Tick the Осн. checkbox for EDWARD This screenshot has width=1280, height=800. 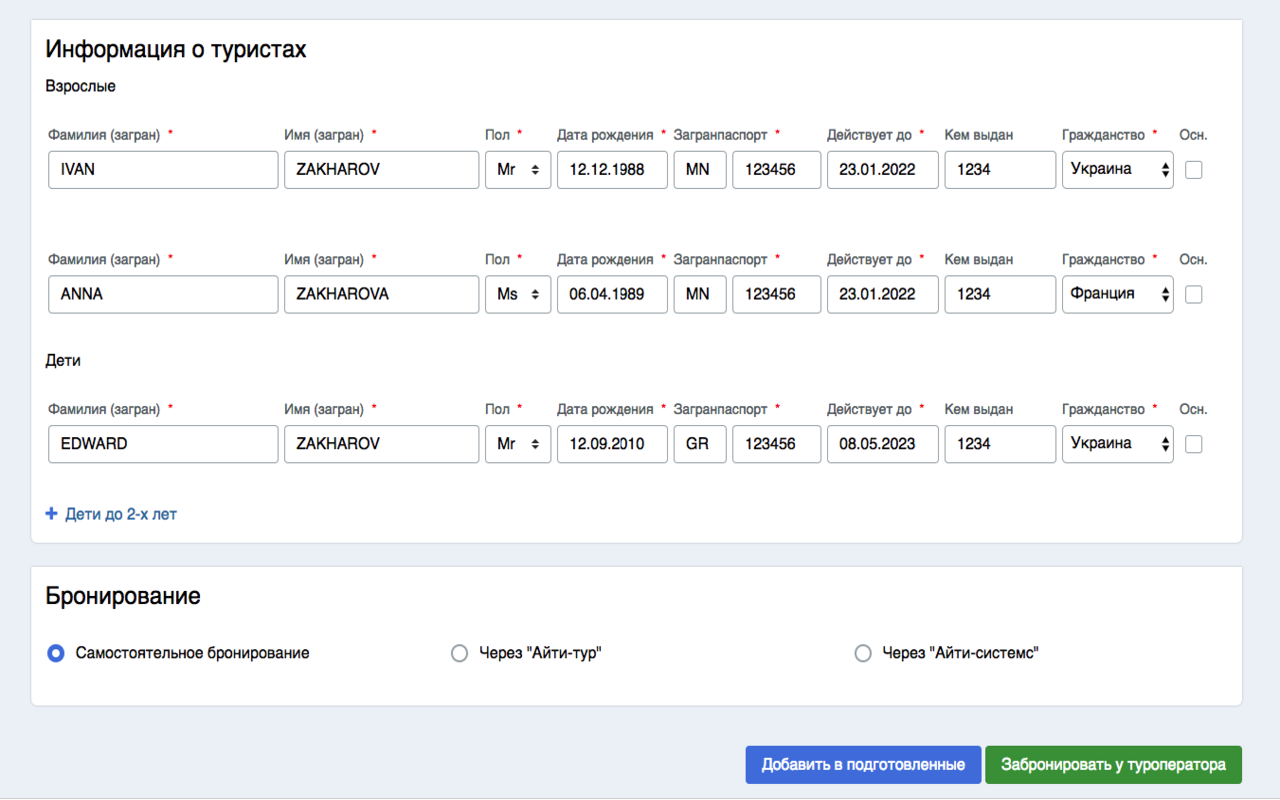1193,445
